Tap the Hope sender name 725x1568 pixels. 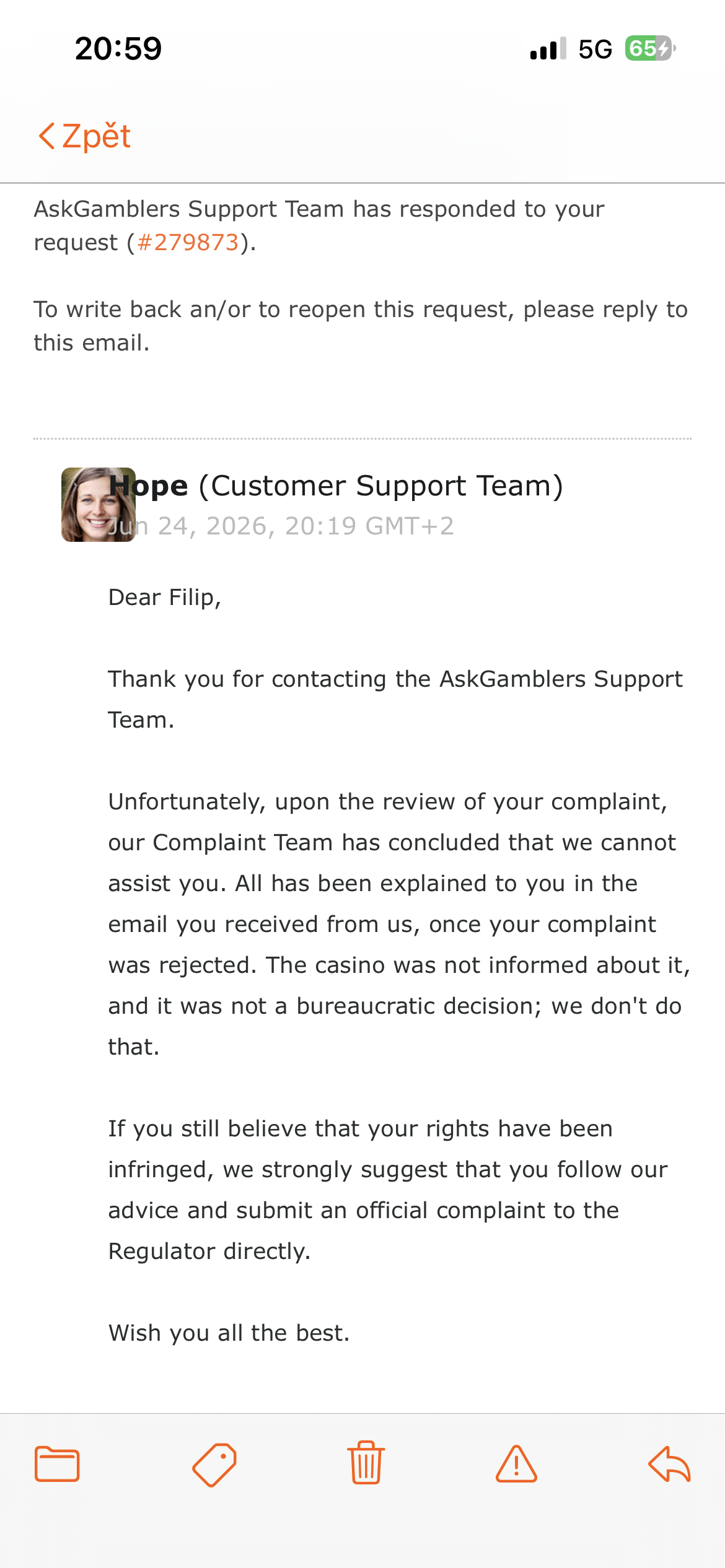149,486
